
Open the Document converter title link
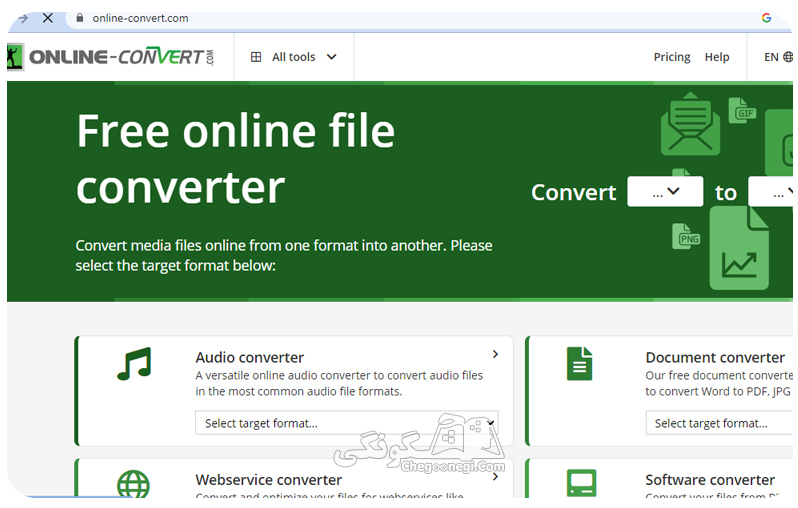tap(715, 357)
